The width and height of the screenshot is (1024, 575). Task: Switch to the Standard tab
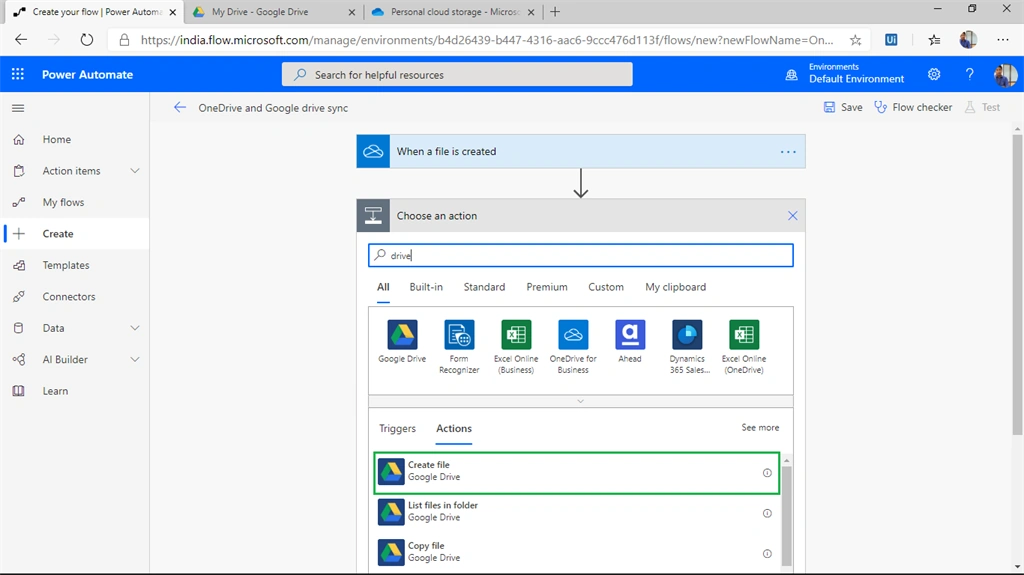[484, 287]
